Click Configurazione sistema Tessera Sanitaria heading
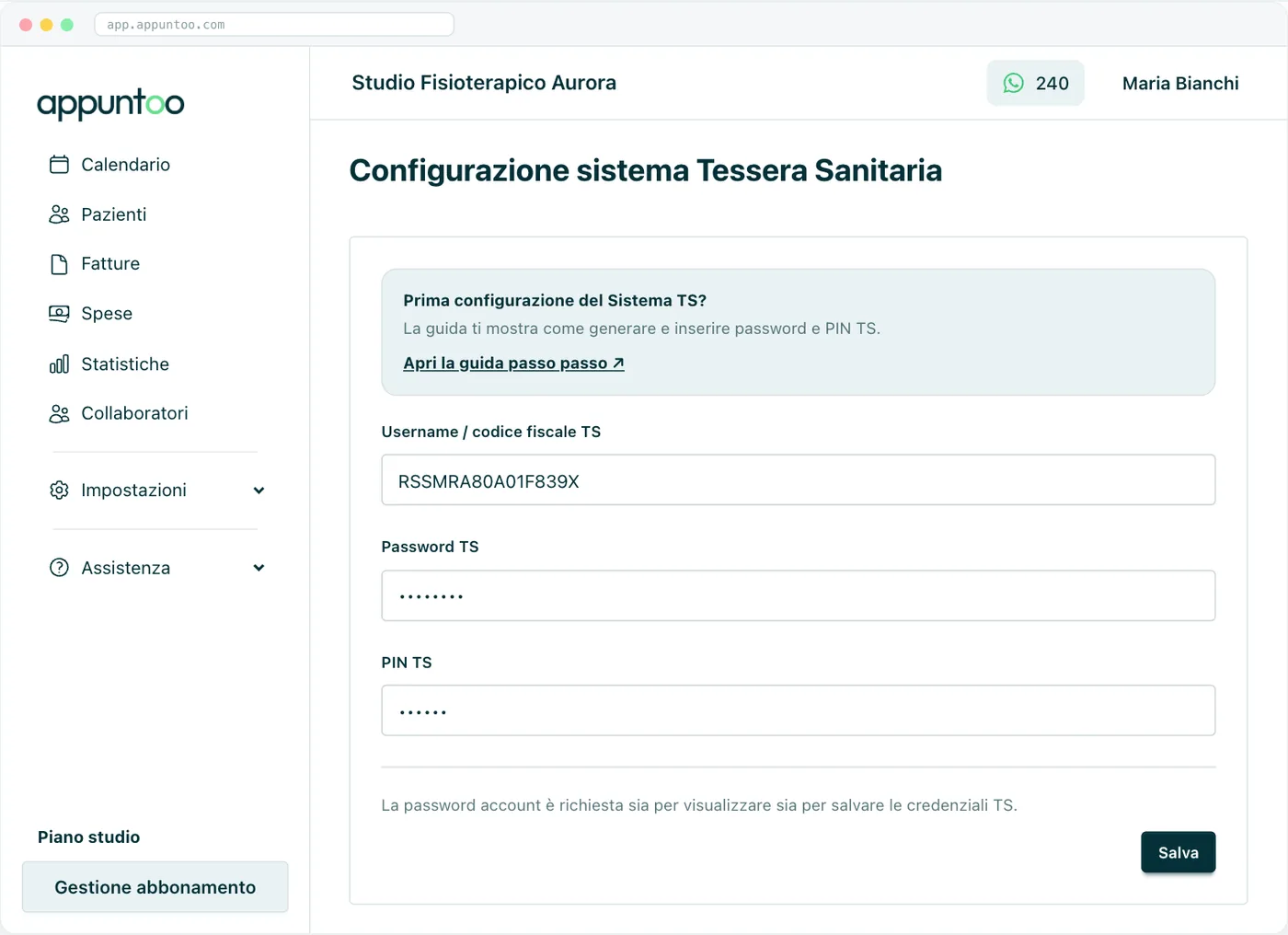The height and width of the screenshot is (935, 1288). 646,170
